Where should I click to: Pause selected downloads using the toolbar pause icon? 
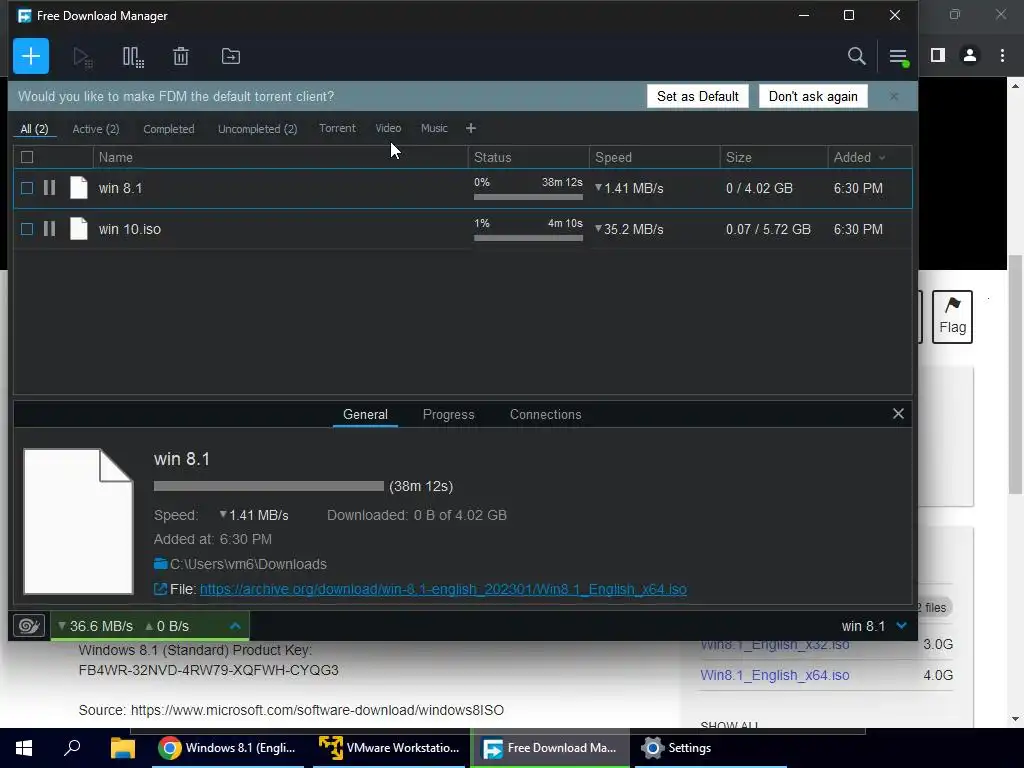(x=133, y=57)
